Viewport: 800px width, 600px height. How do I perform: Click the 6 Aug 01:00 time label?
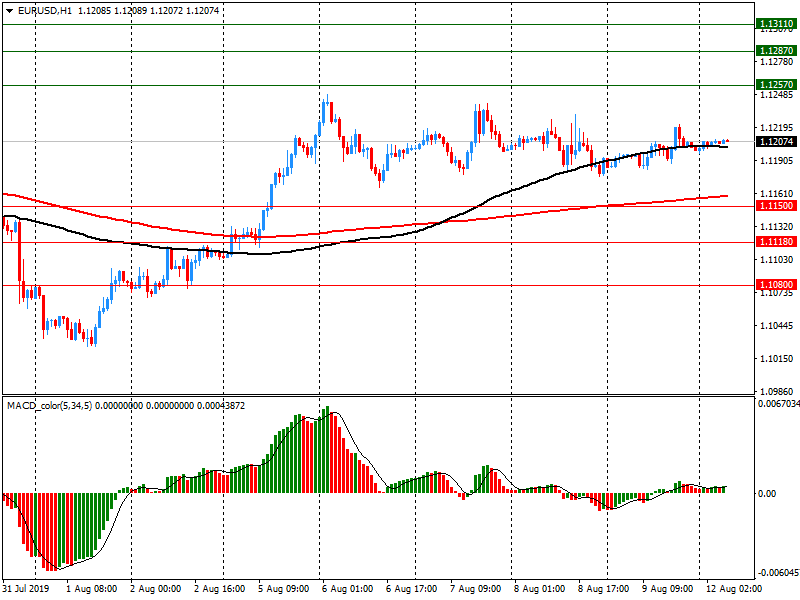click(347, 589)
